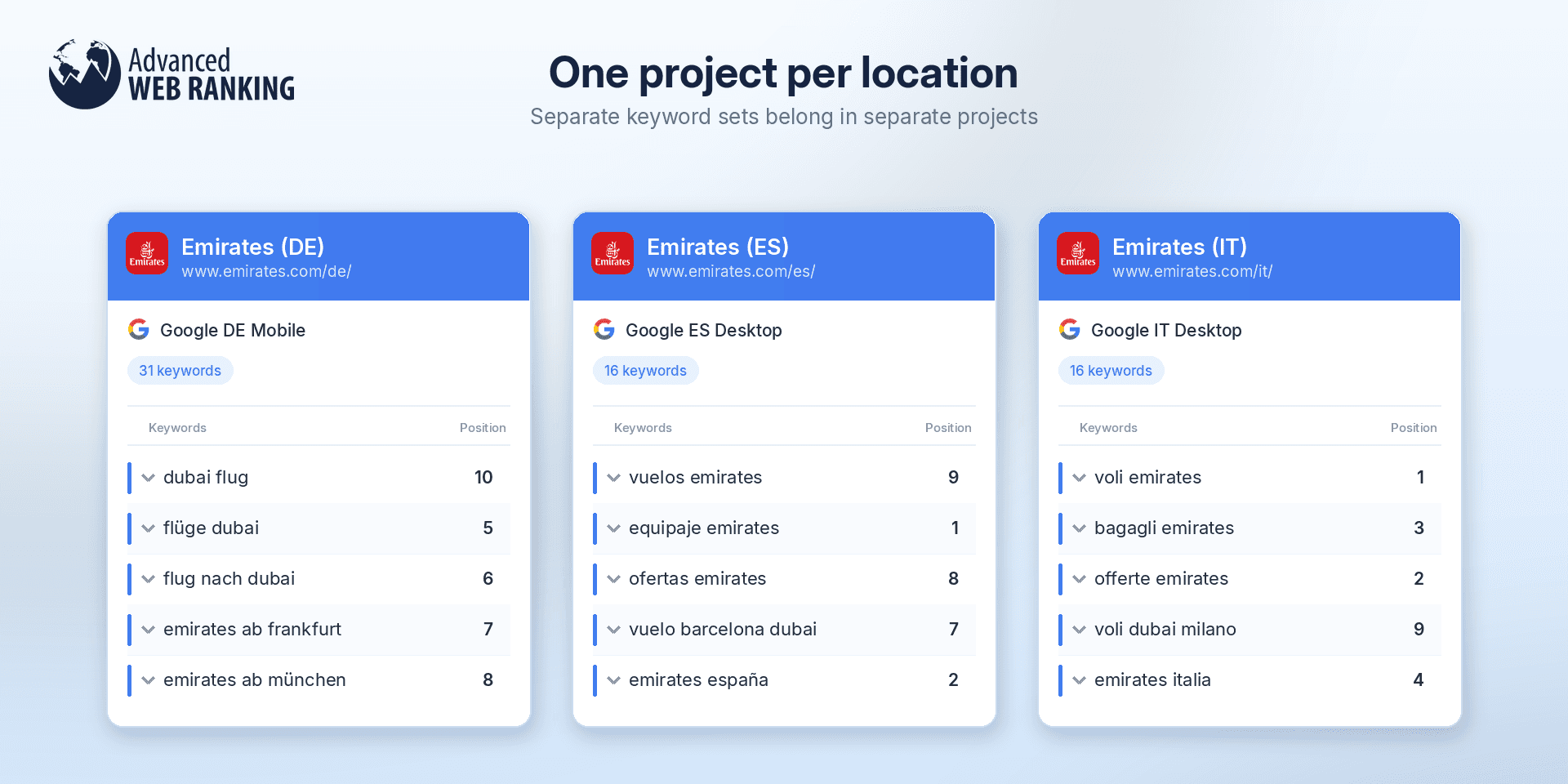The height and width of the screenshot is (784, 1568).
Task: Click the 'Advanced WEB RANKING' wordmark text
Action: (x=212, y=74)
